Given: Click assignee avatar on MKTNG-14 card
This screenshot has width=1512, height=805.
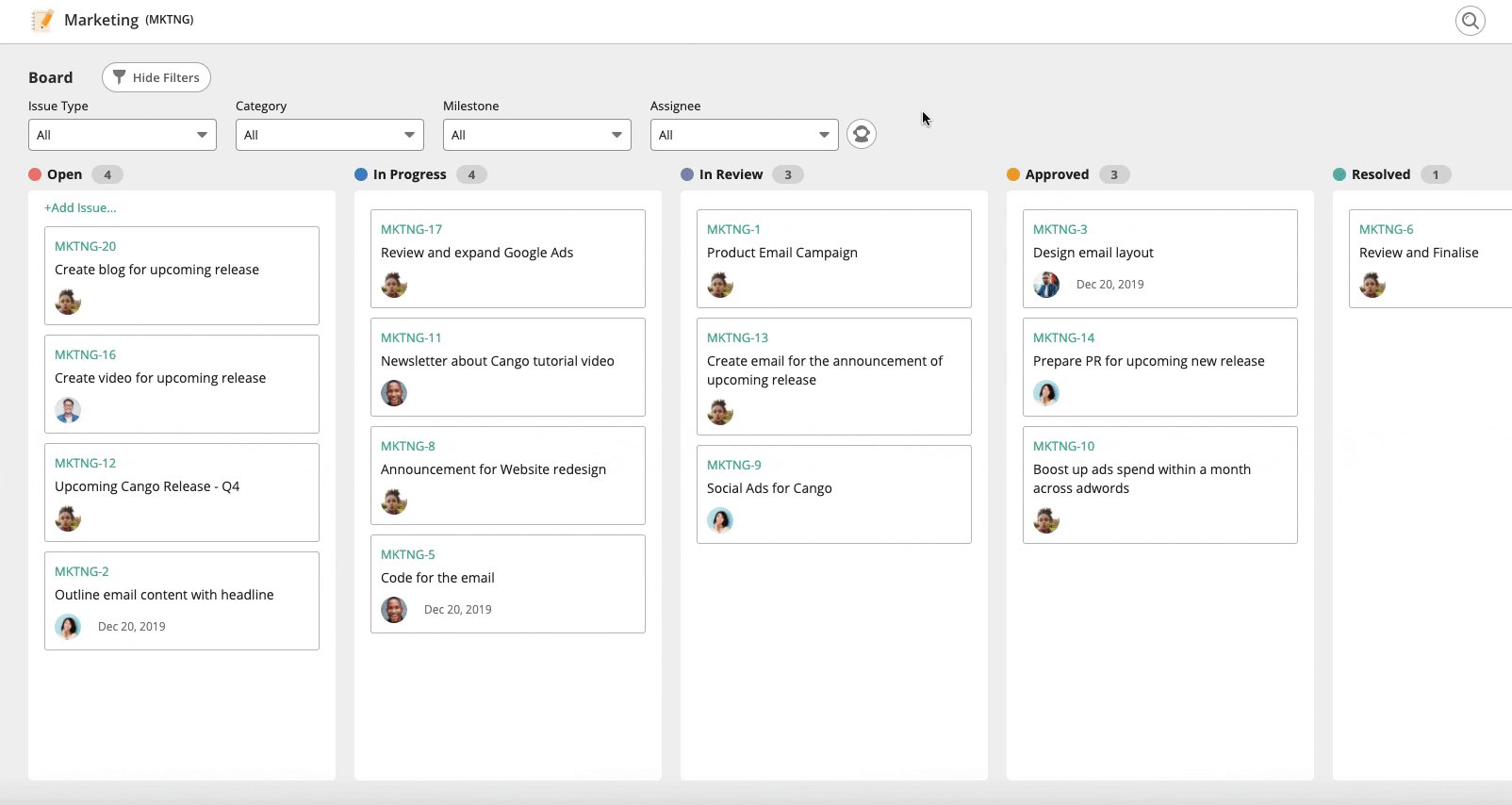Looking at the screenshot, I should point(1046,393).
